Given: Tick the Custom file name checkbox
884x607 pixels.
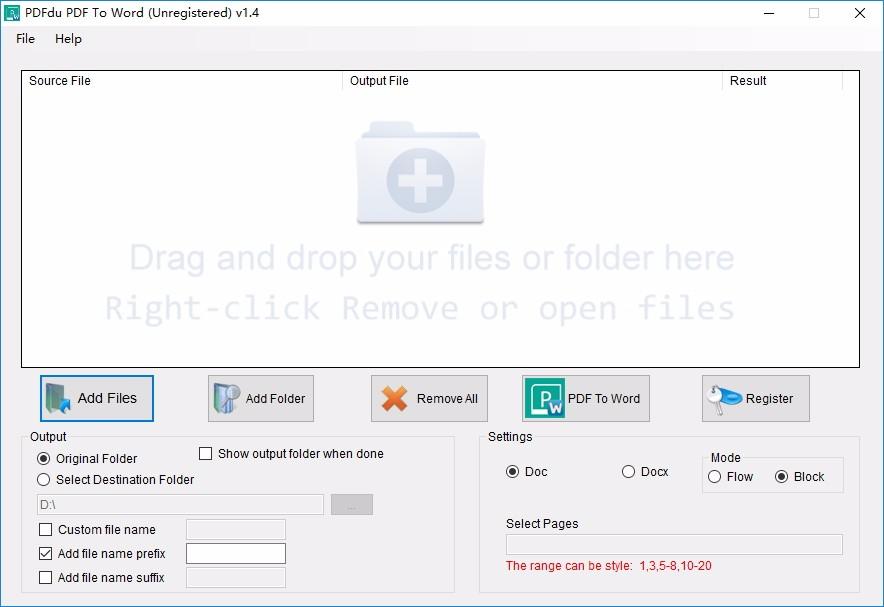Looking at the screenshot, I should point(45,530).
